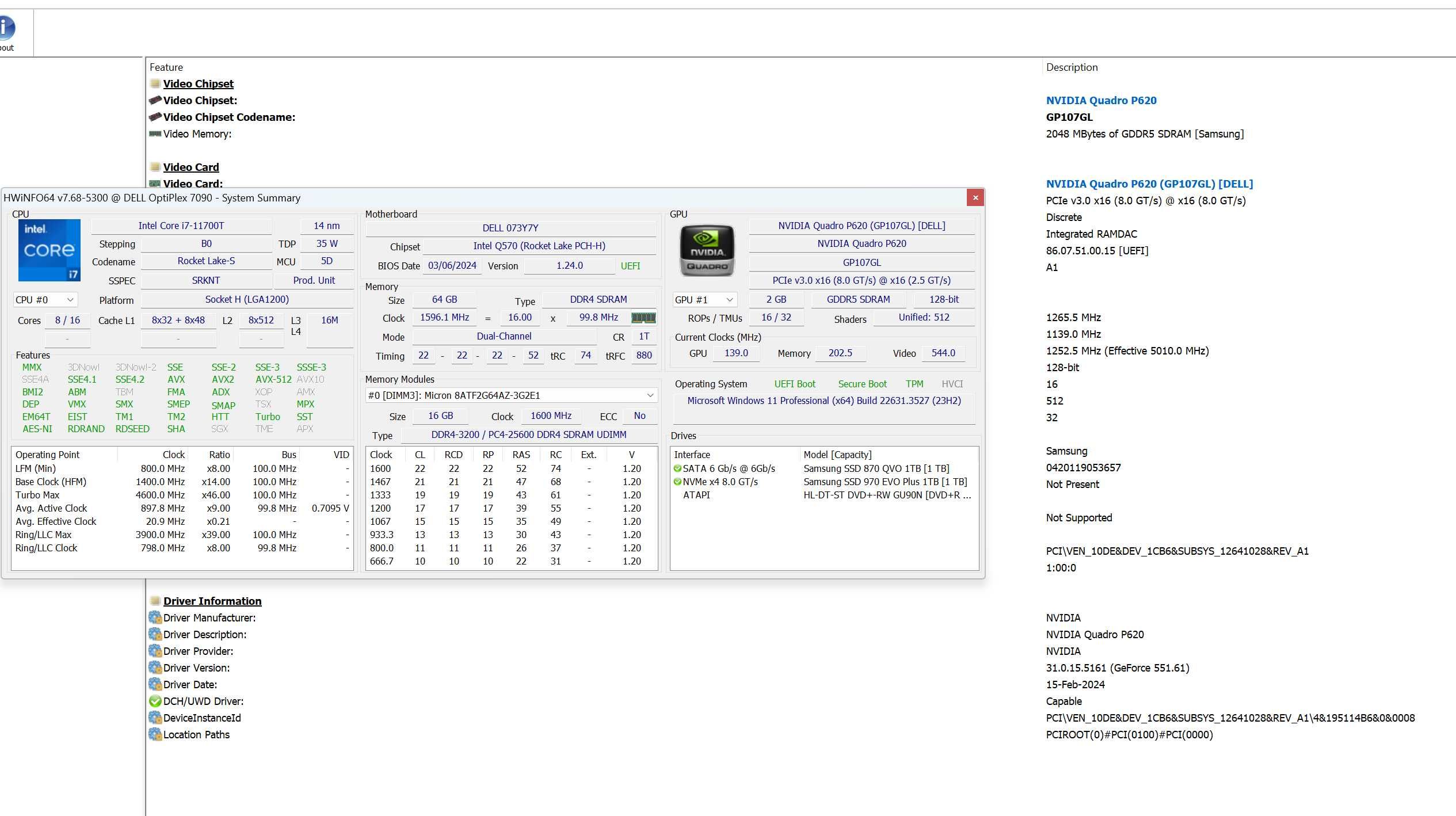Click the BIOS date 03/06/2024 field
The height and width of the screenshot is (816, 1456).
coord(452,265)
